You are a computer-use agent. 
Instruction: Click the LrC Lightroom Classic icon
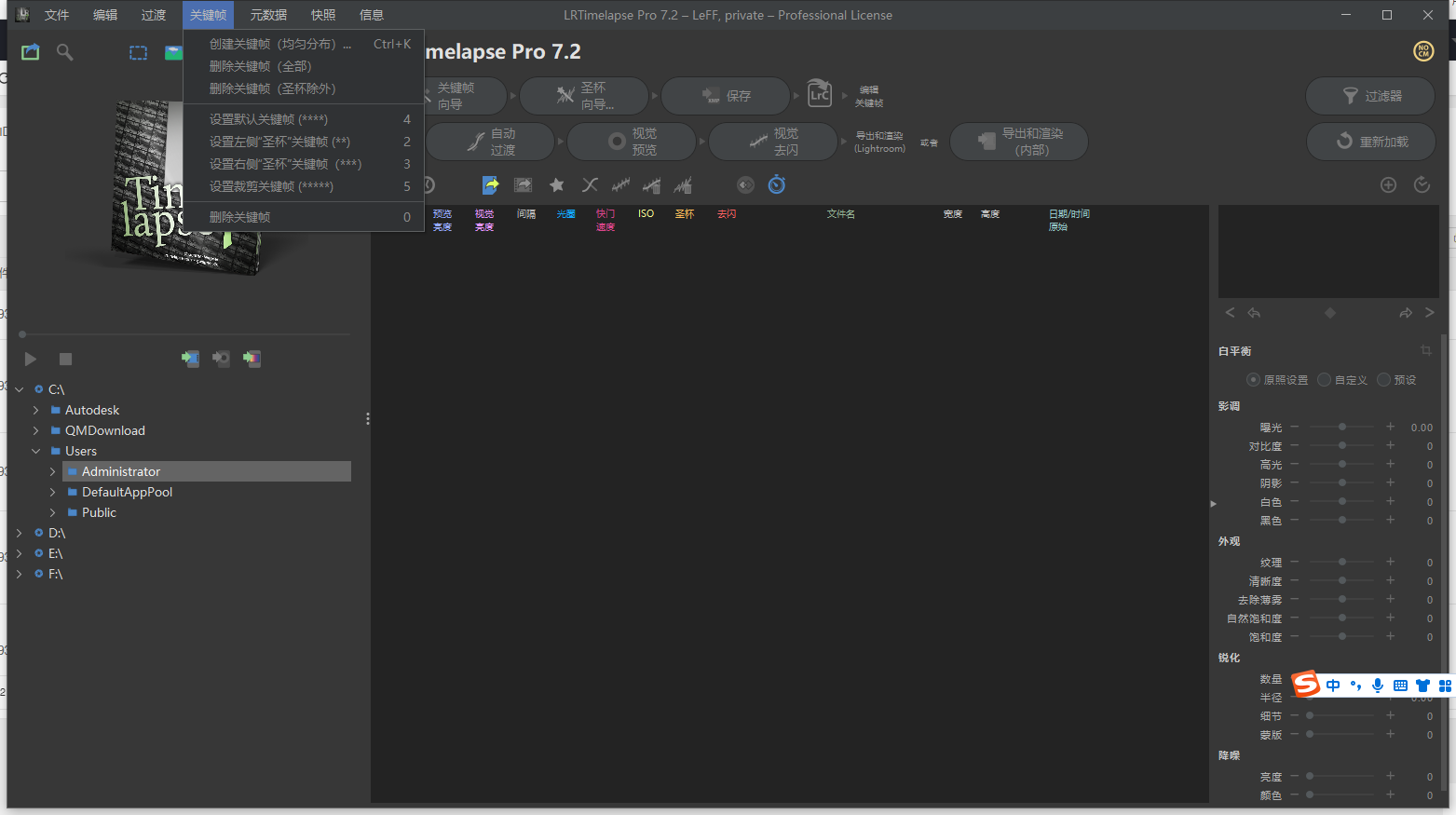coord(819,93)
